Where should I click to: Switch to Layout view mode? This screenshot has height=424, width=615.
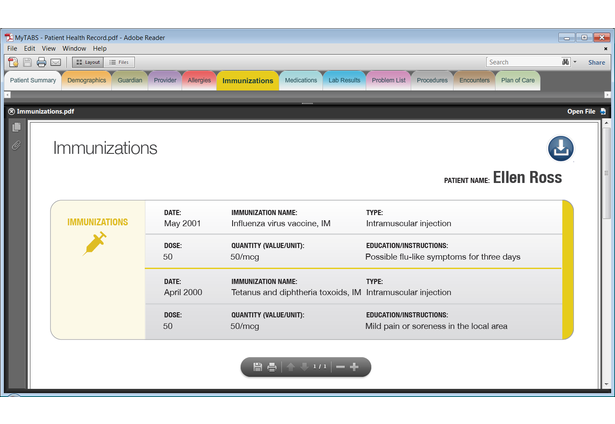coord(88,62)
